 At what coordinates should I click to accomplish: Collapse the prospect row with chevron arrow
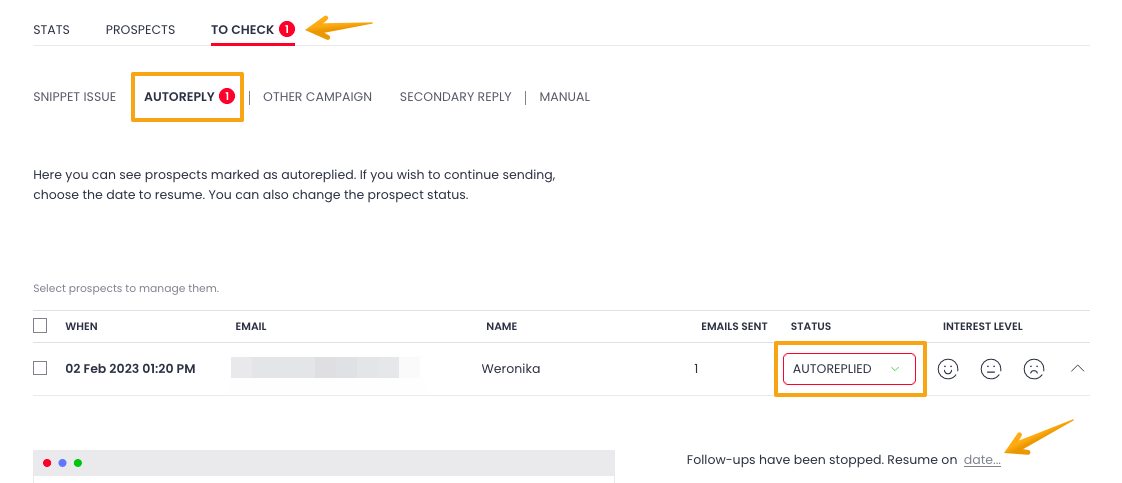1077,369
